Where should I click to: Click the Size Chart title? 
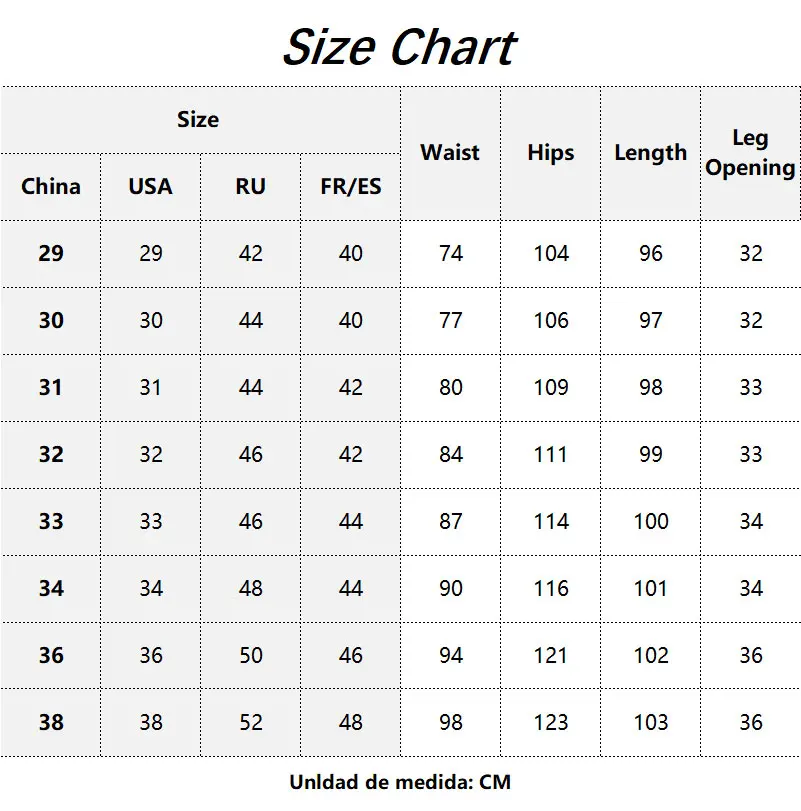click(x=399, y=47)
